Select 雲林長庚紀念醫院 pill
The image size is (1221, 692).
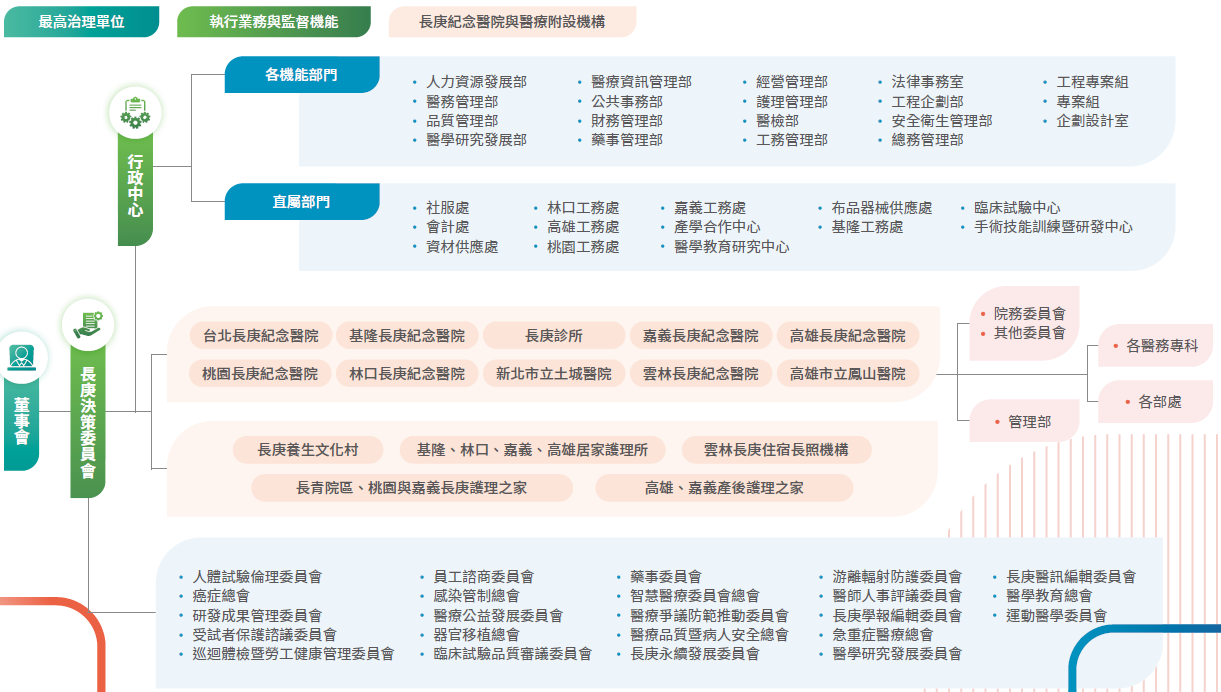point(701,374)
